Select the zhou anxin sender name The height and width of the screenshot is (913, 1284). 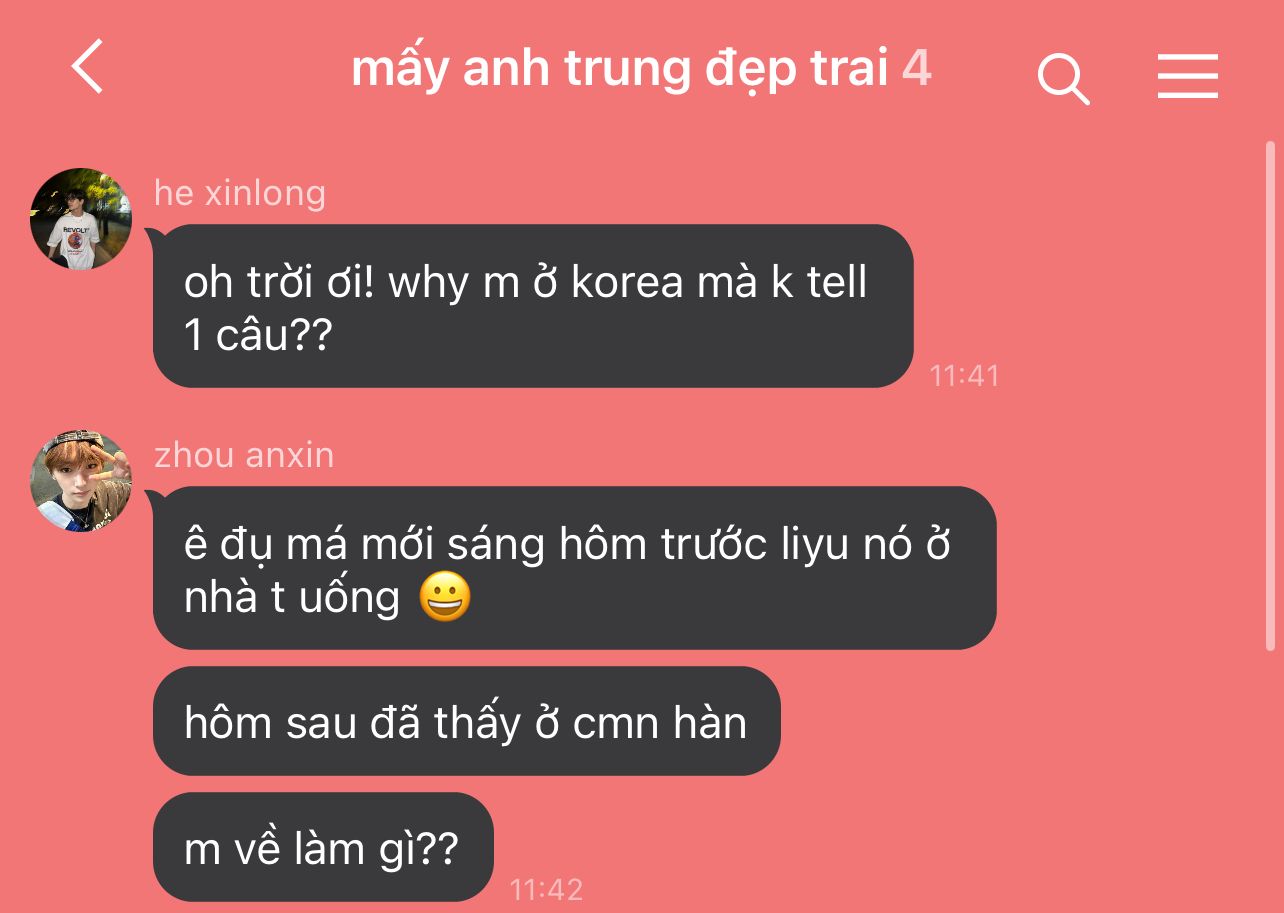[x=244, y=455]
